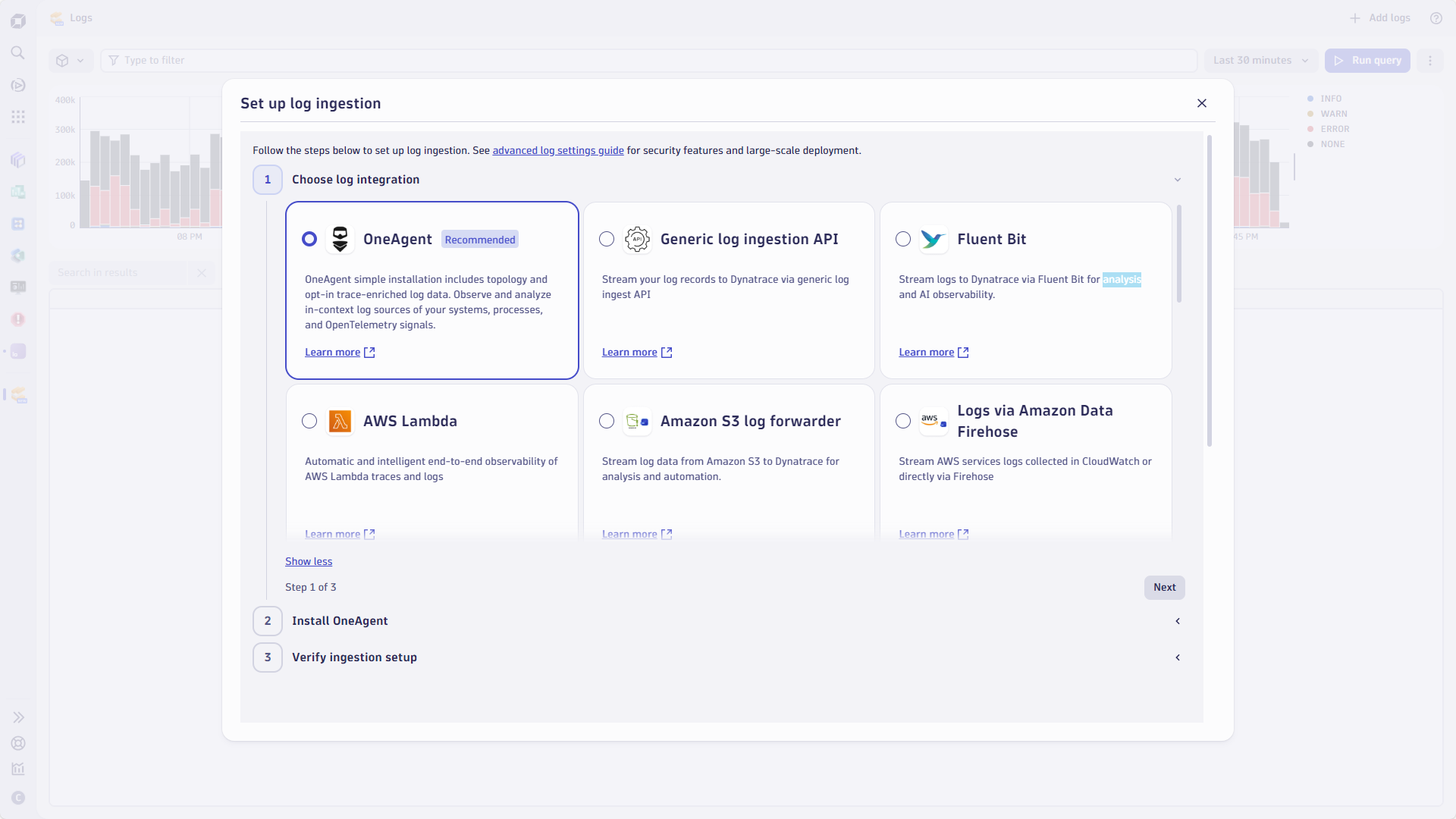Image resolution: width=1456 pixels, height=819 pixels.
Task: Open the overflow menu beside Run query
Action: click(1430, 60)
